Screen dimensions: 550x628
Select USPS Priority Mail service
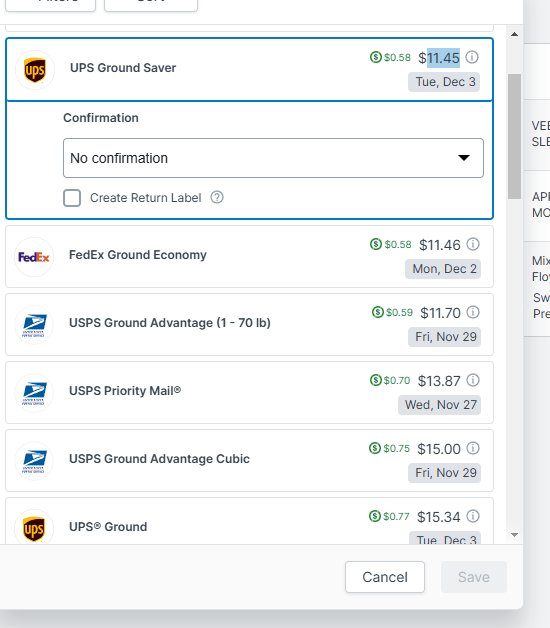(x=249, y=392)
